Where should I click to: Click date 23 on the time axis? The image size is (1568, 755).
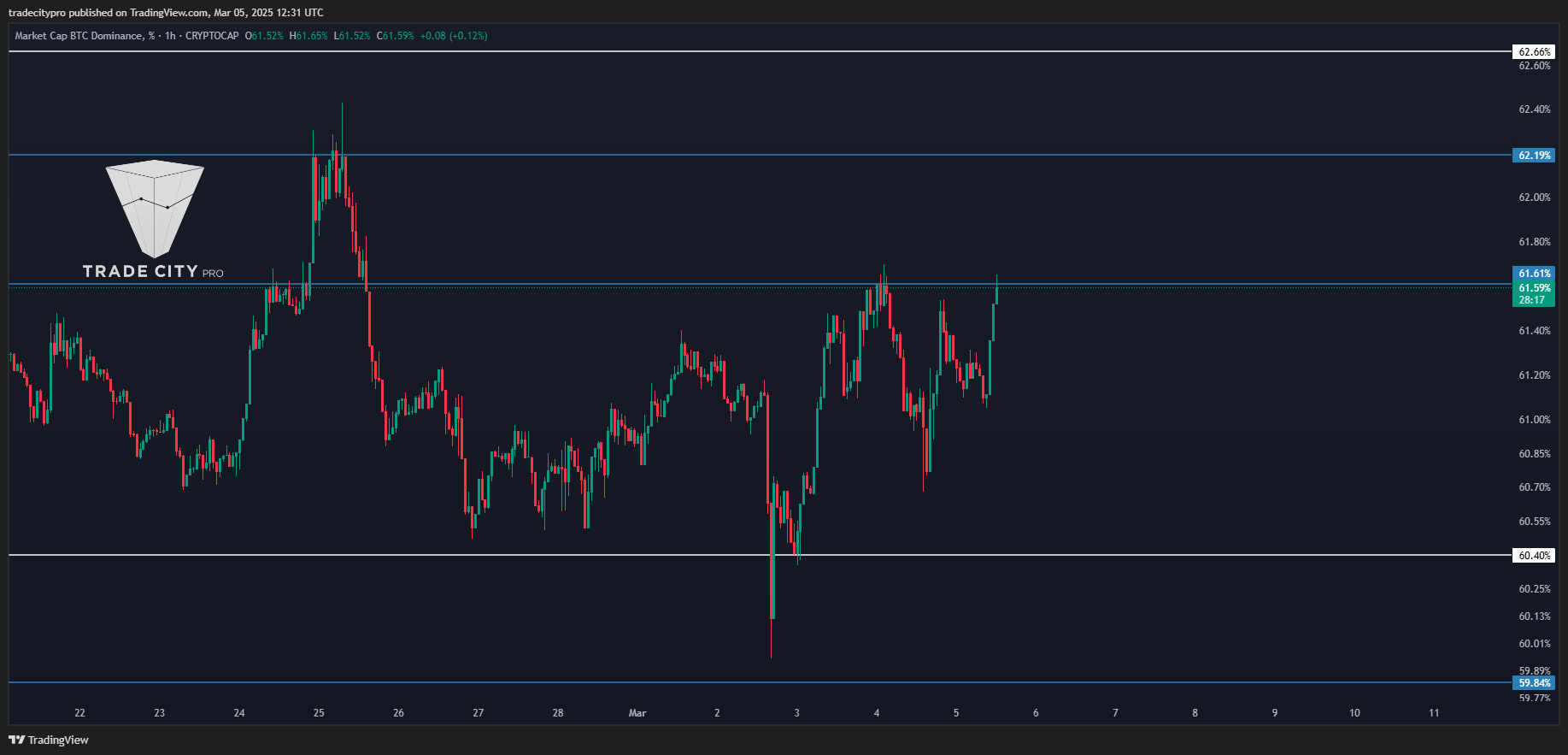click(x=159, y=713)
